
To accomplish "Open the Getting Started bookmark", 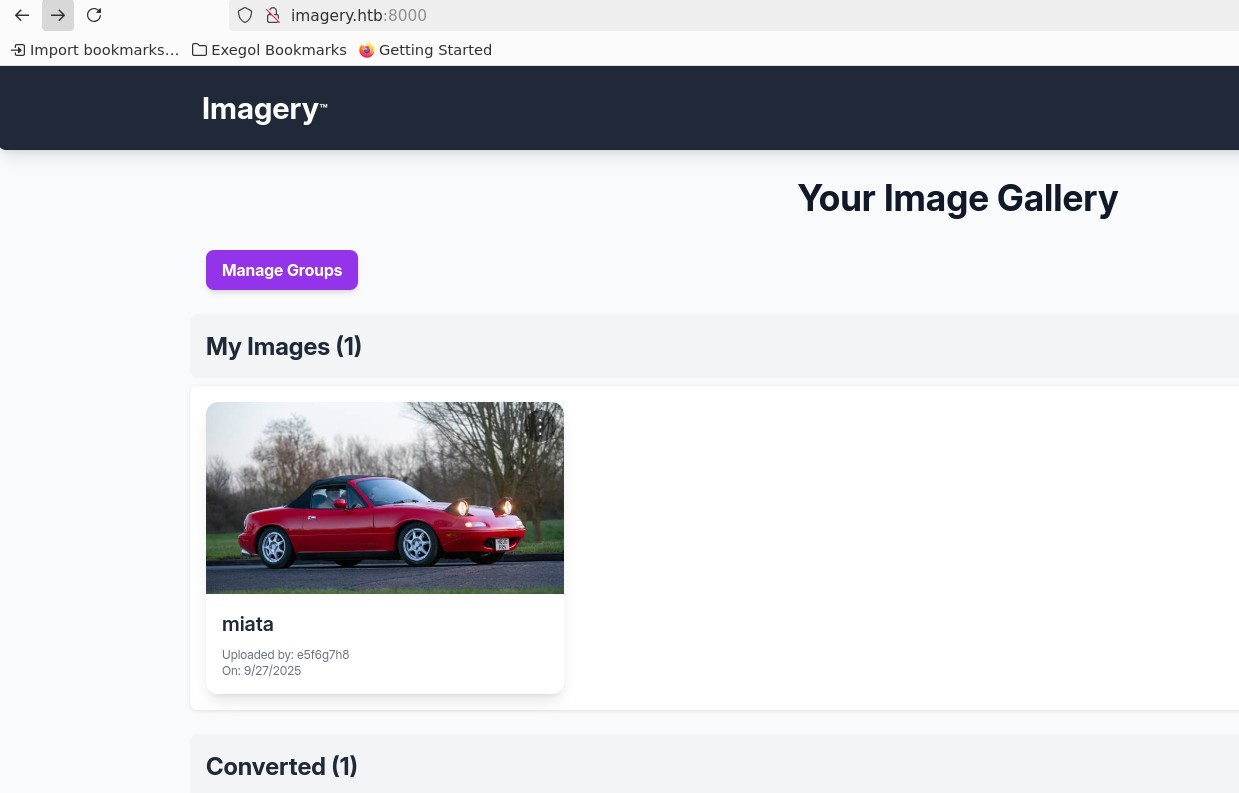I will pyautogui.click(x=425, y=50).
